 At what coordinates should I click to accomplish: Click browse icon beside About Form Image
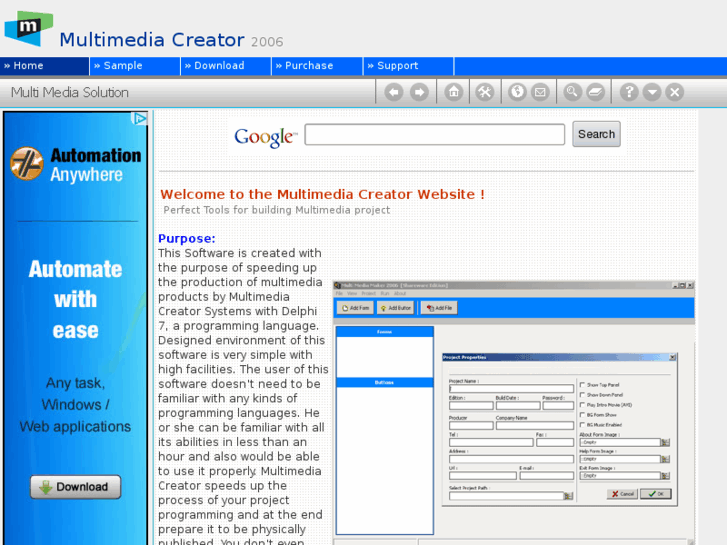tap(665, 442)
